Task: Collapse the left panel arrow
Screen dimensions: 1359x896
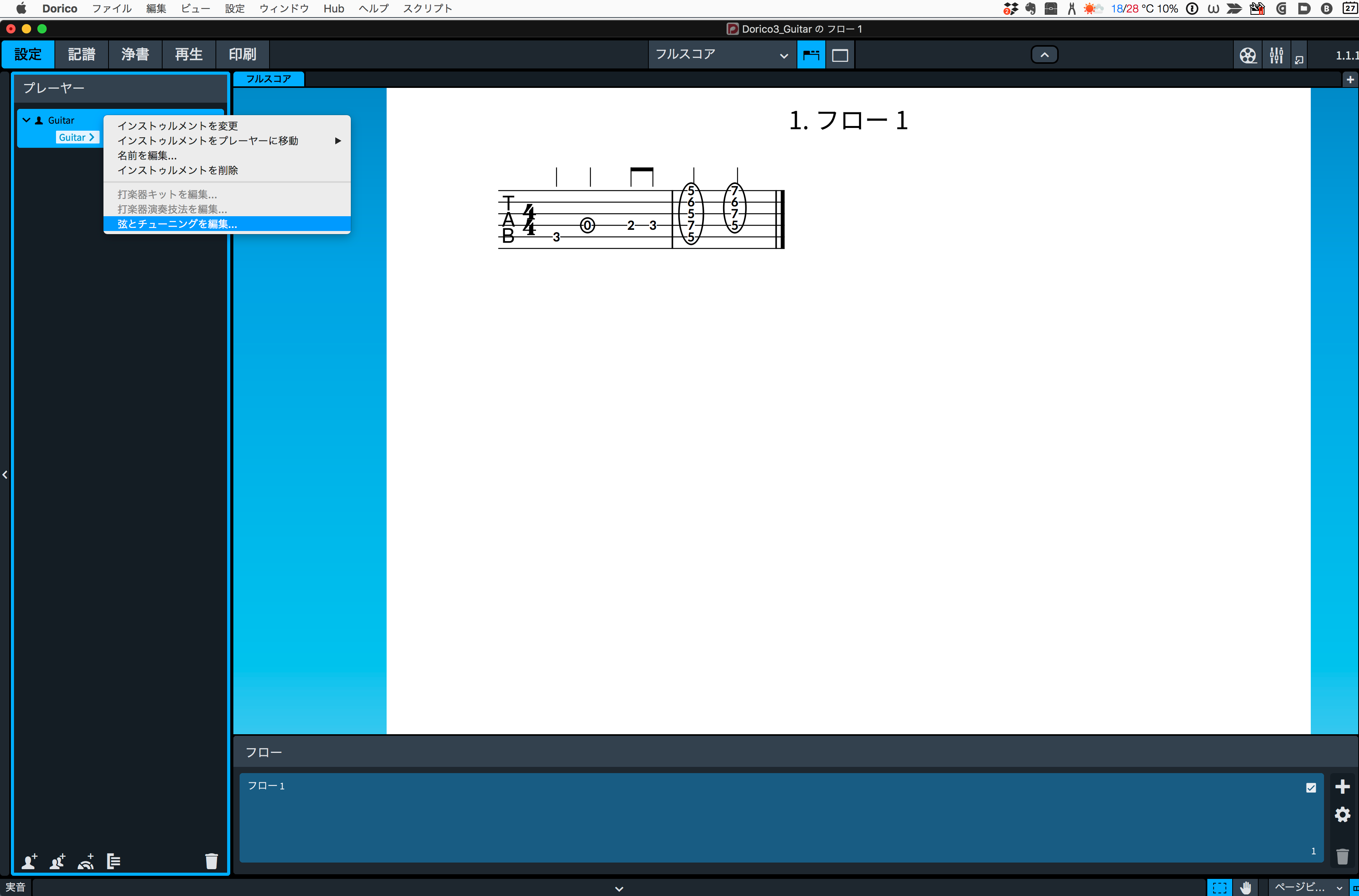Action: [5, 474]
